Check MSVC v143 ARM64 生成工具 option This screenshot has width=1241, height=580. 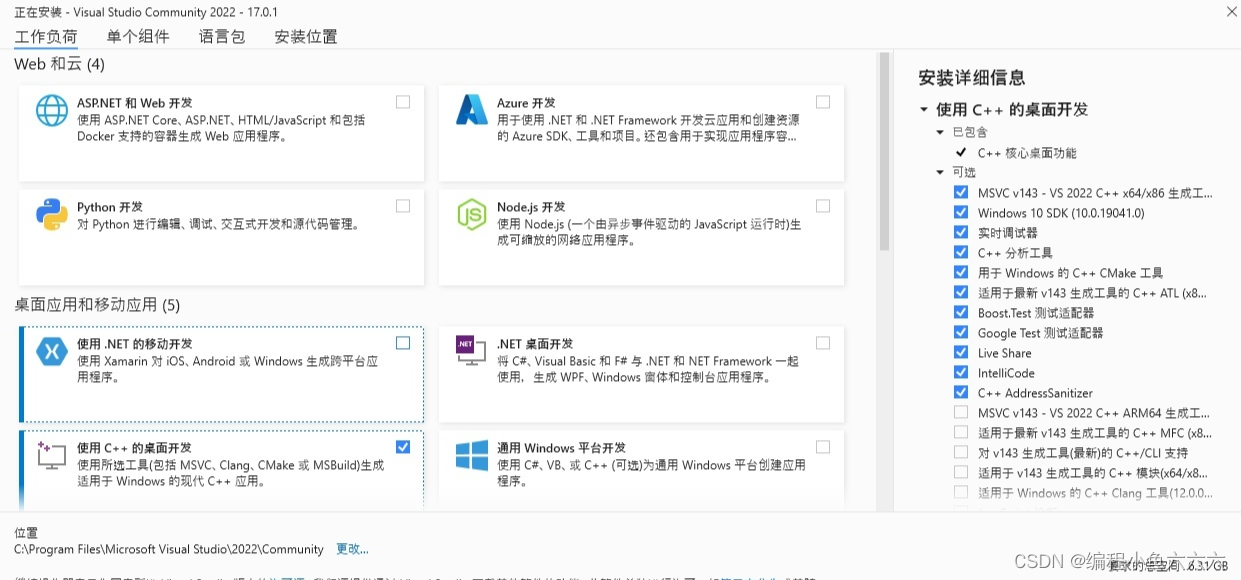tap(961, 412)
